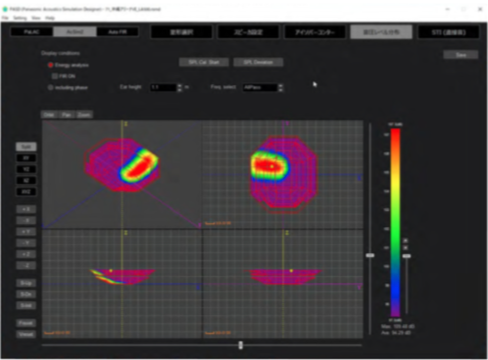Screen dimensions: 488x360
Task: Select the including phase radio option
Action: [x=50, y=88]
